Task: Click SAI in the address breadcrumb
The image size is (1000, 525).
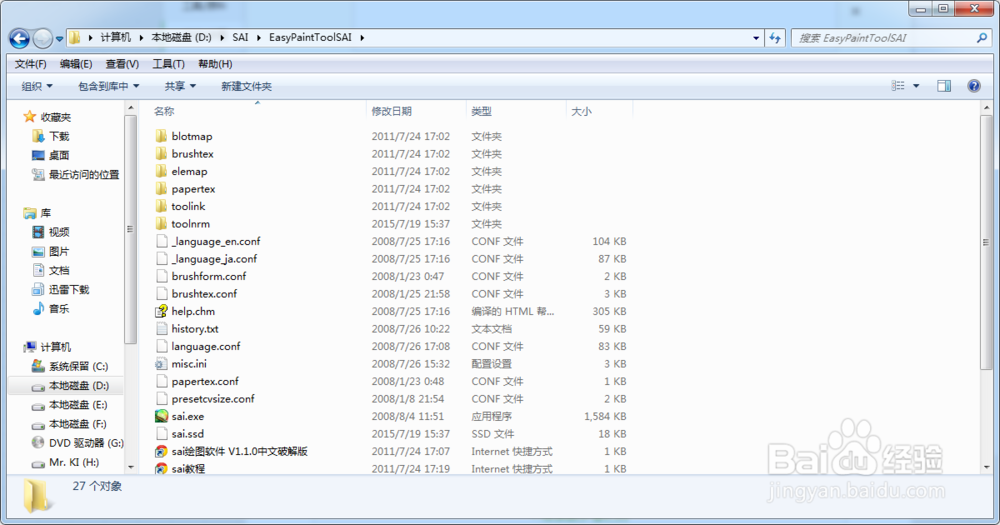Action: (240, 38)
